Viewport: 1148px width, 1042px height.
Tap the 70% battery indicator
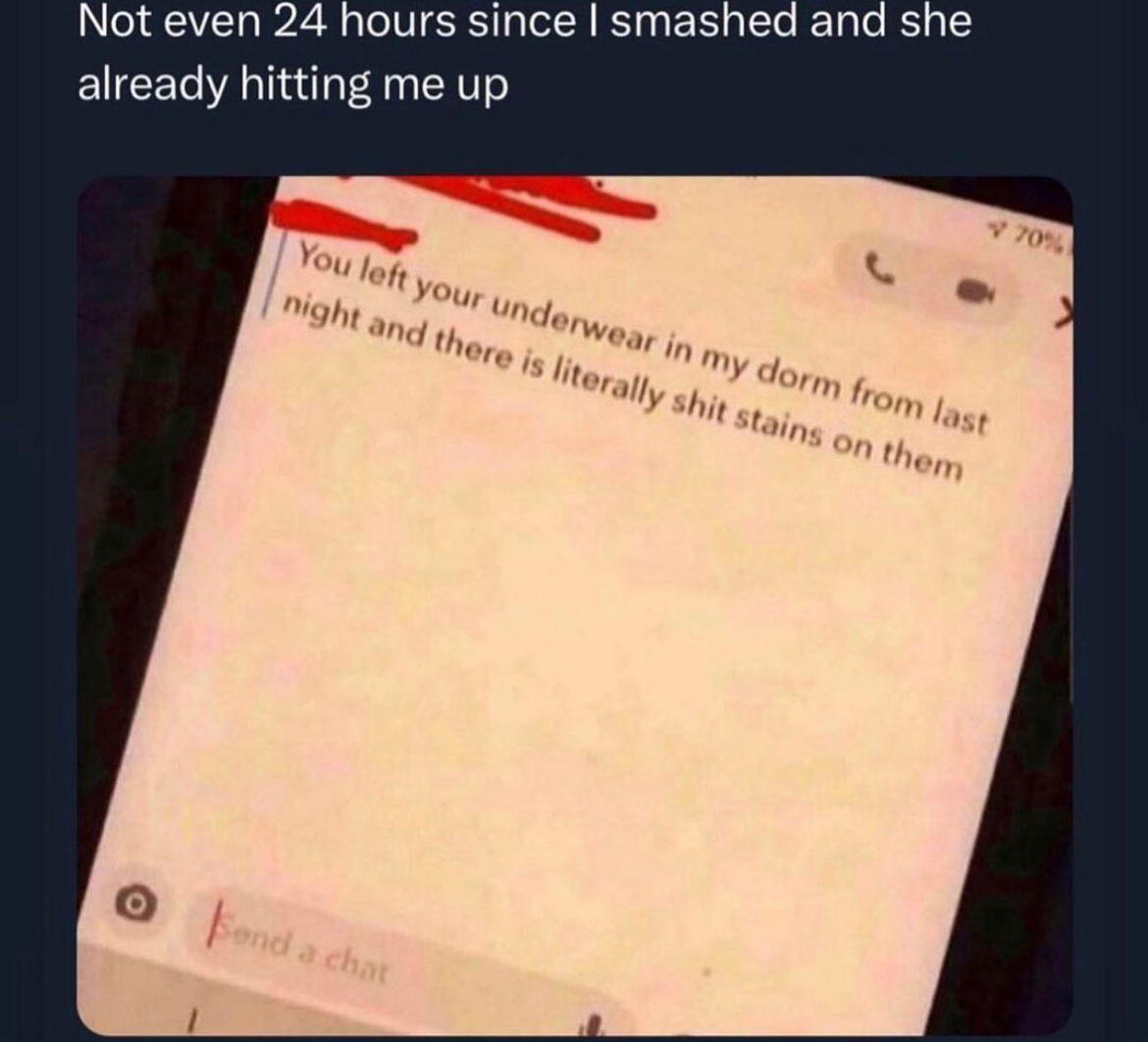point(1034,238)
